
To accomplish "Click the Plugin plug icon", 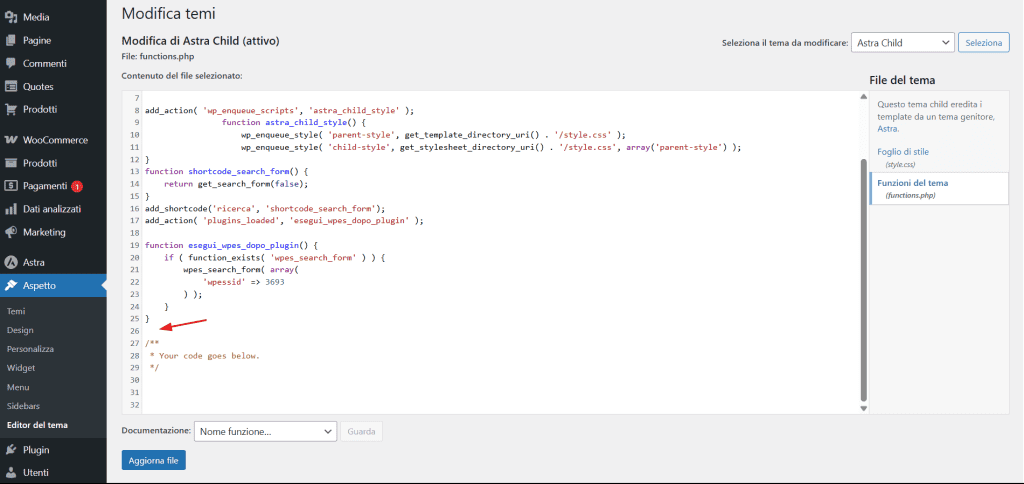I will (10, 449).
